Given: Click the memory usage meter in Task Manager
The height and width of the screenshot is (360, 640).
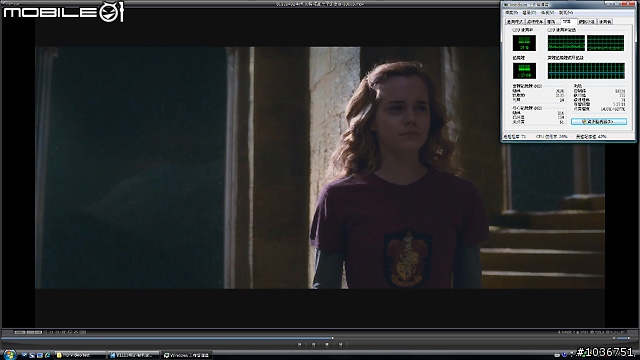Looking at the screenshot, I should (x=524, y=71).
